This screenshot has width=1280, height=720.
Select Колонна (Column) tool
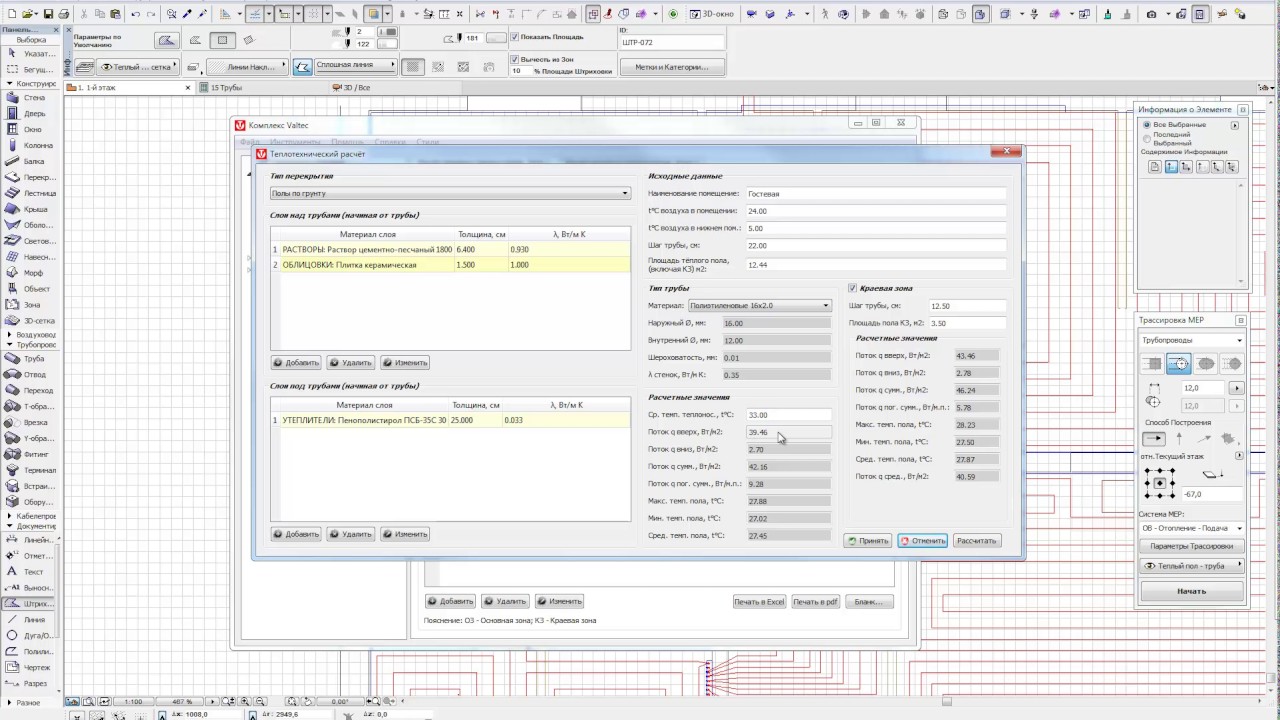coord(31,146)
